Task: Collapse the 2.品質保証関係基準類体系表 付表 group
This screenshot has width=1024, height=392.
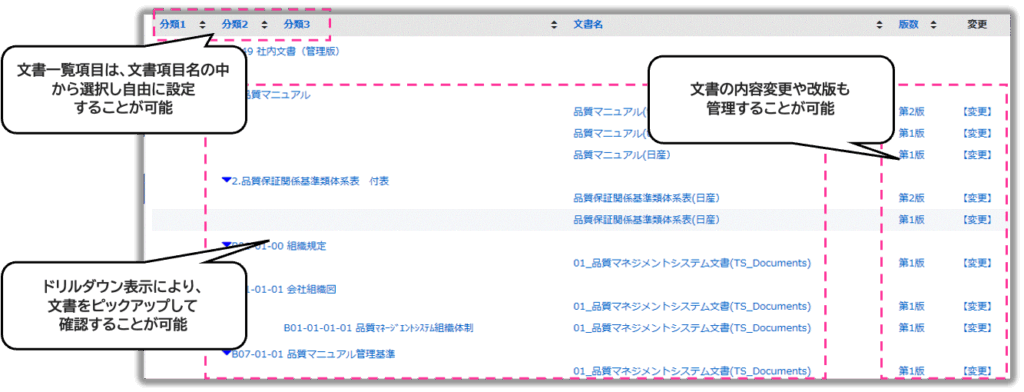Action: 227,180
